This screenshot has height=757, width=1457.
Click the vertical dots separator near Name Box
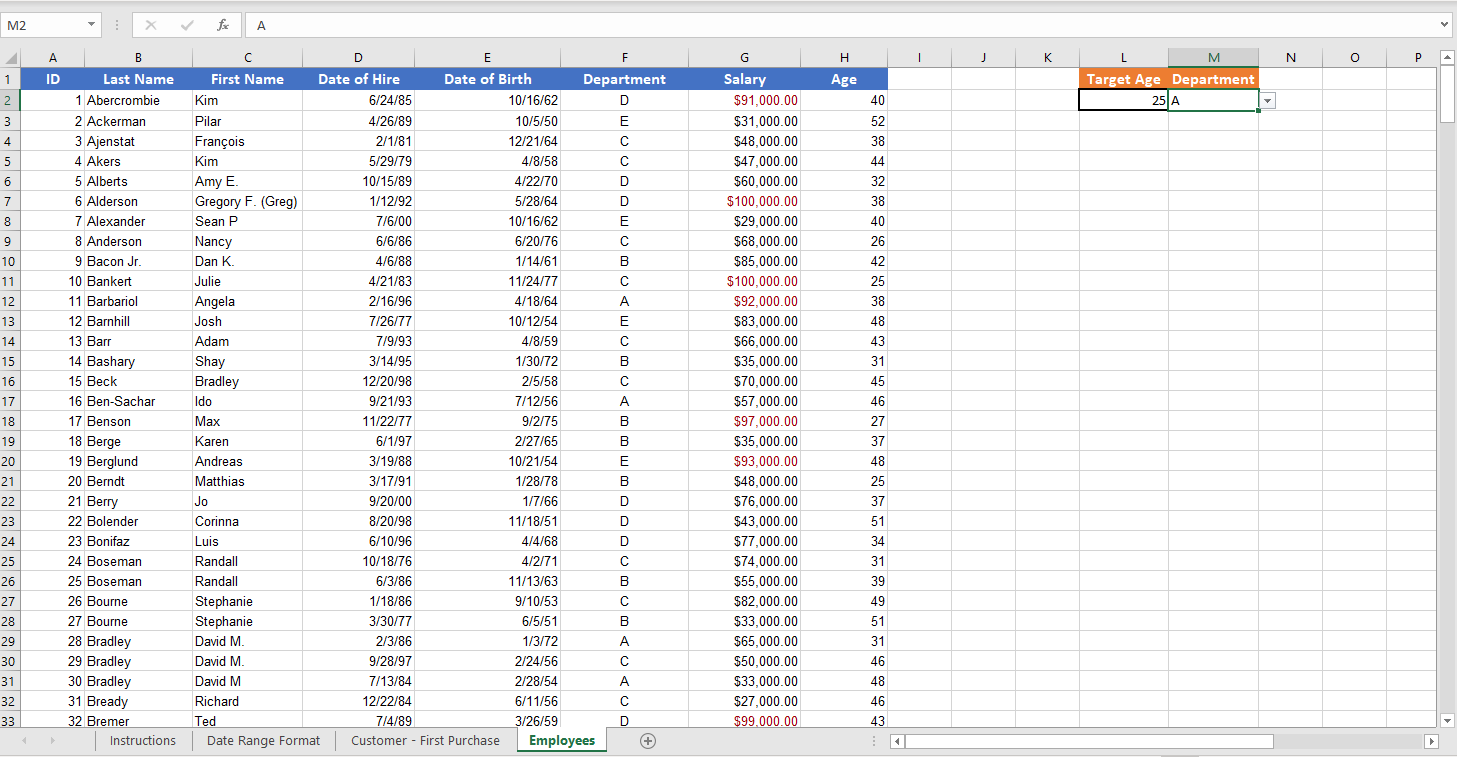click(x=117, y=25)
